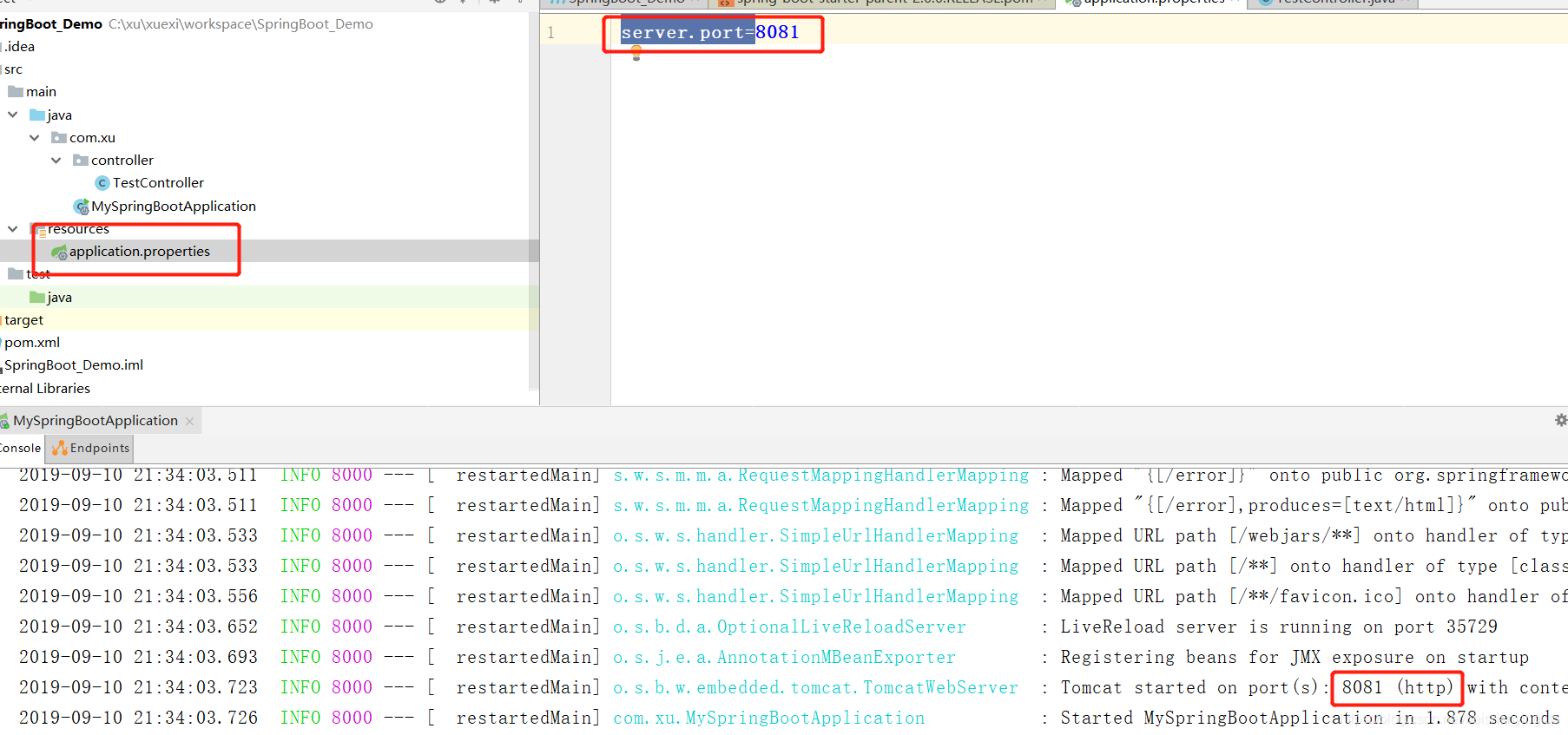Image resolution: width=1568 pixels, height=735 pixels.
Task: Select the resources folder
Action: 78,229
